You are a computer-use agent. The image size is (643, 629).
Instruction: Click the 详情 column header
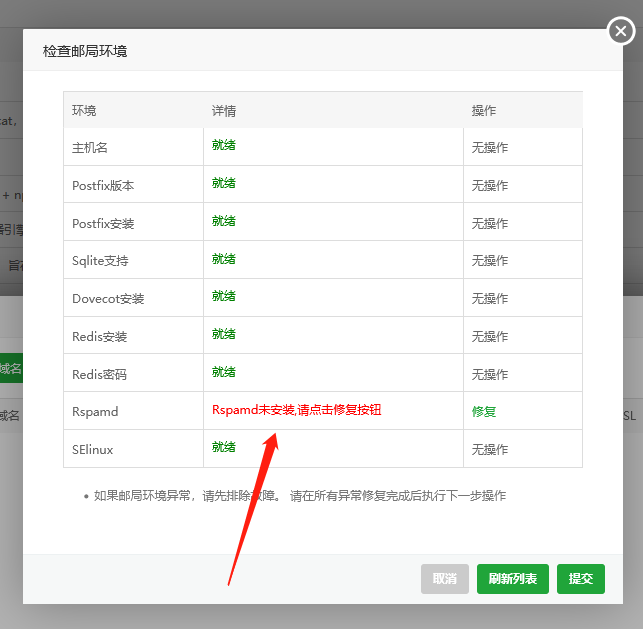coord(224,111)
